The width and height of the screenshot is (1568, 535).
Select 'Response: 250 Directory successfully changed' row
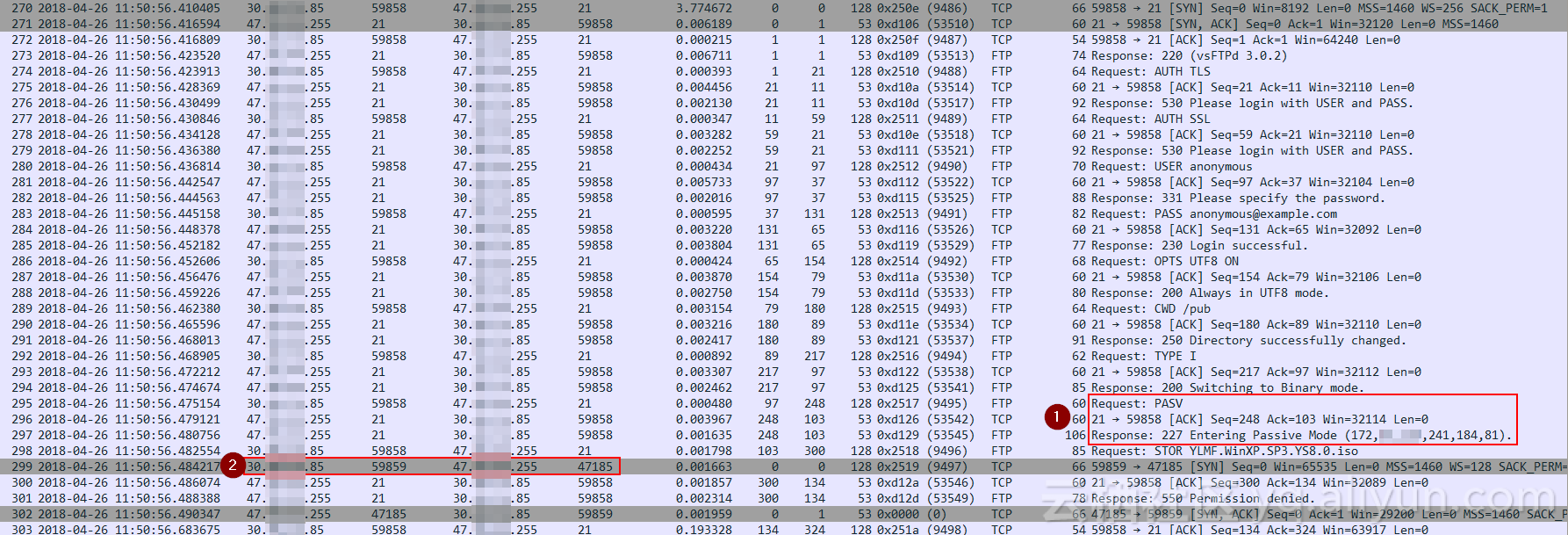[784, 340]
